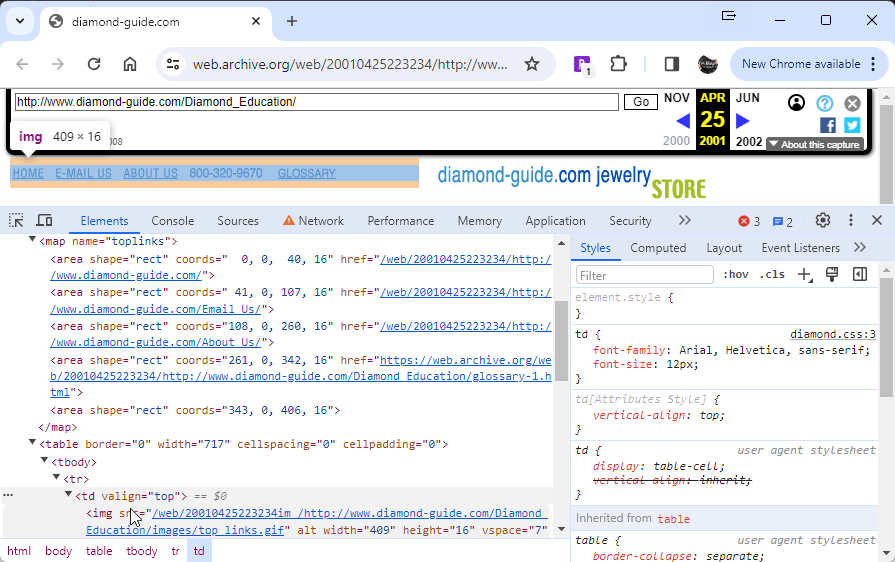The height and width of the screenshot is (562, 895).
Task: Open the Wayback user account icon
Action: coord(796,103)
